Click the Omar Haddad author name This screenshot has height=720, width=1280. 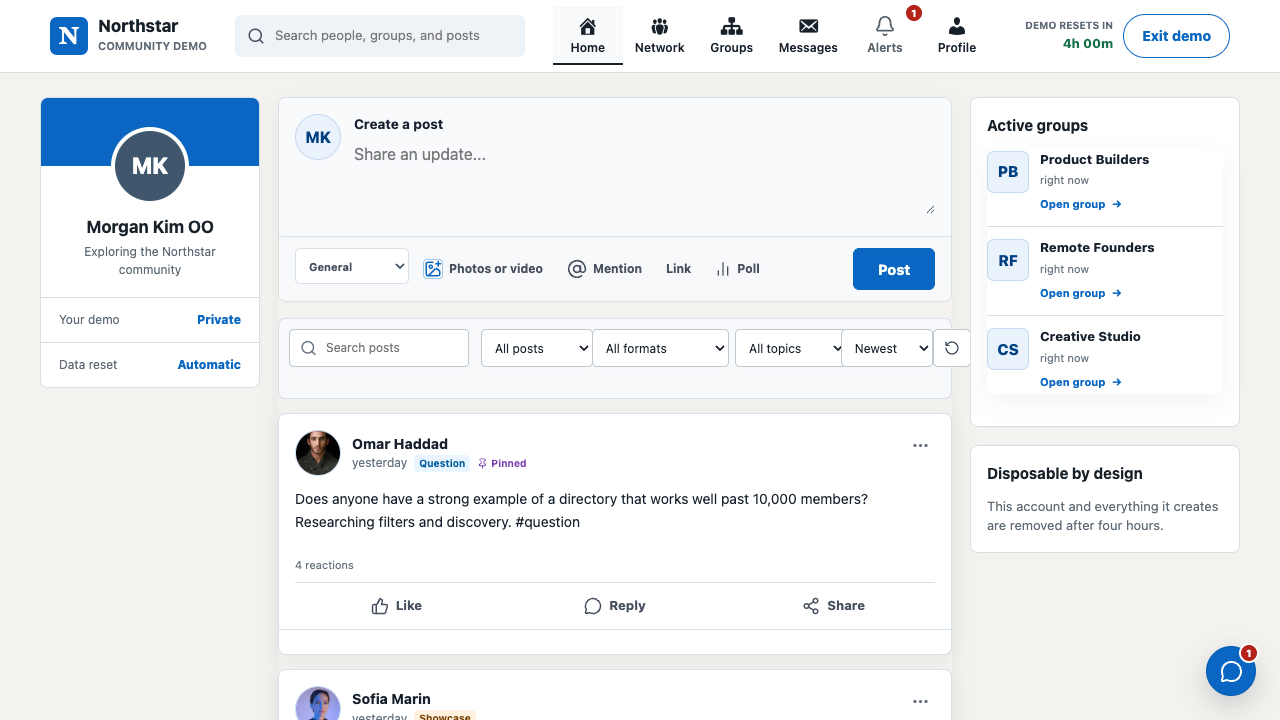(x=400, y=444)
